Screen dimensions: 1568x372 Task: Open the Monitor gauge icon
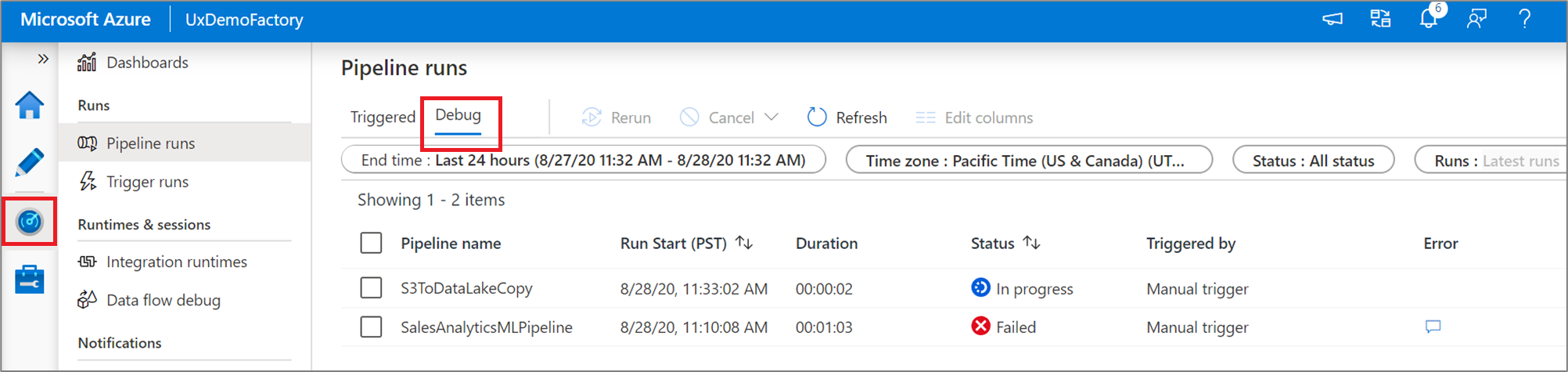click(30, 222)
